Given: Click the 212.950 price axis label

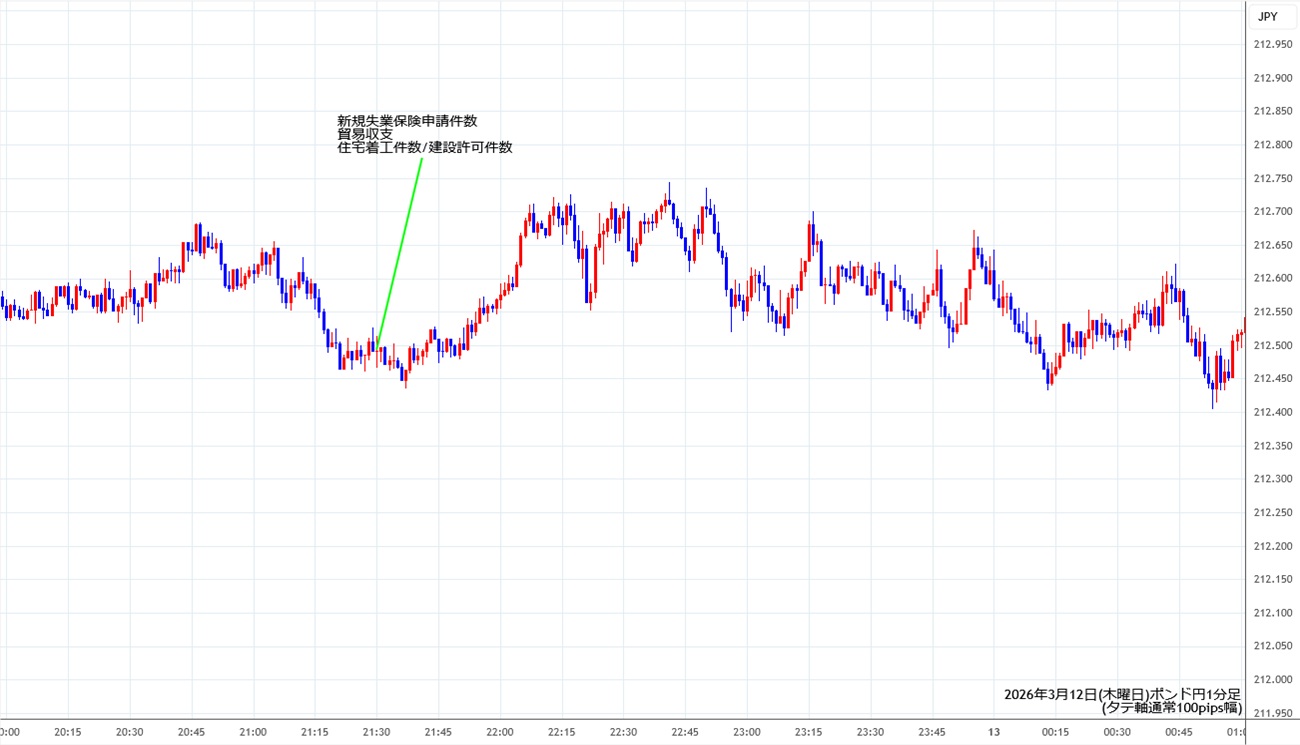Looking at the screenshot, I should tap(1272, 44).
